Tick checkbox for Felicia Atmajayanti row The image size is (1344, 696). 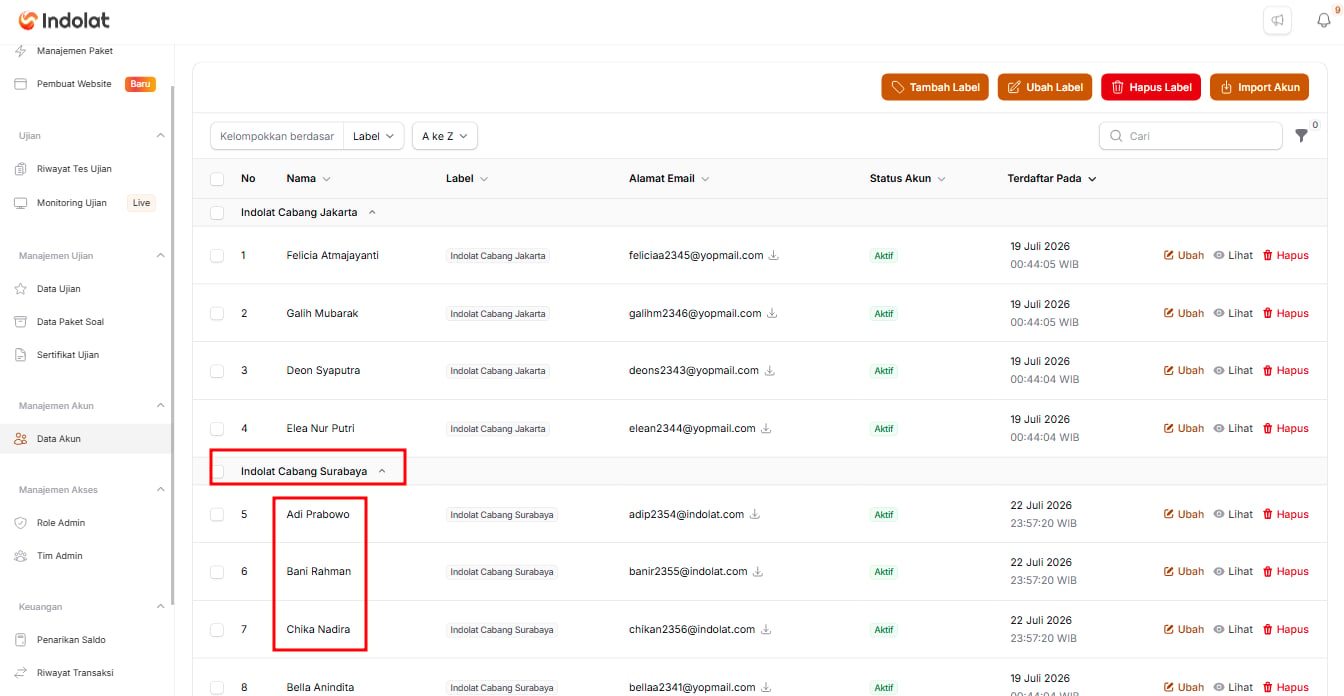coord(217,256)
